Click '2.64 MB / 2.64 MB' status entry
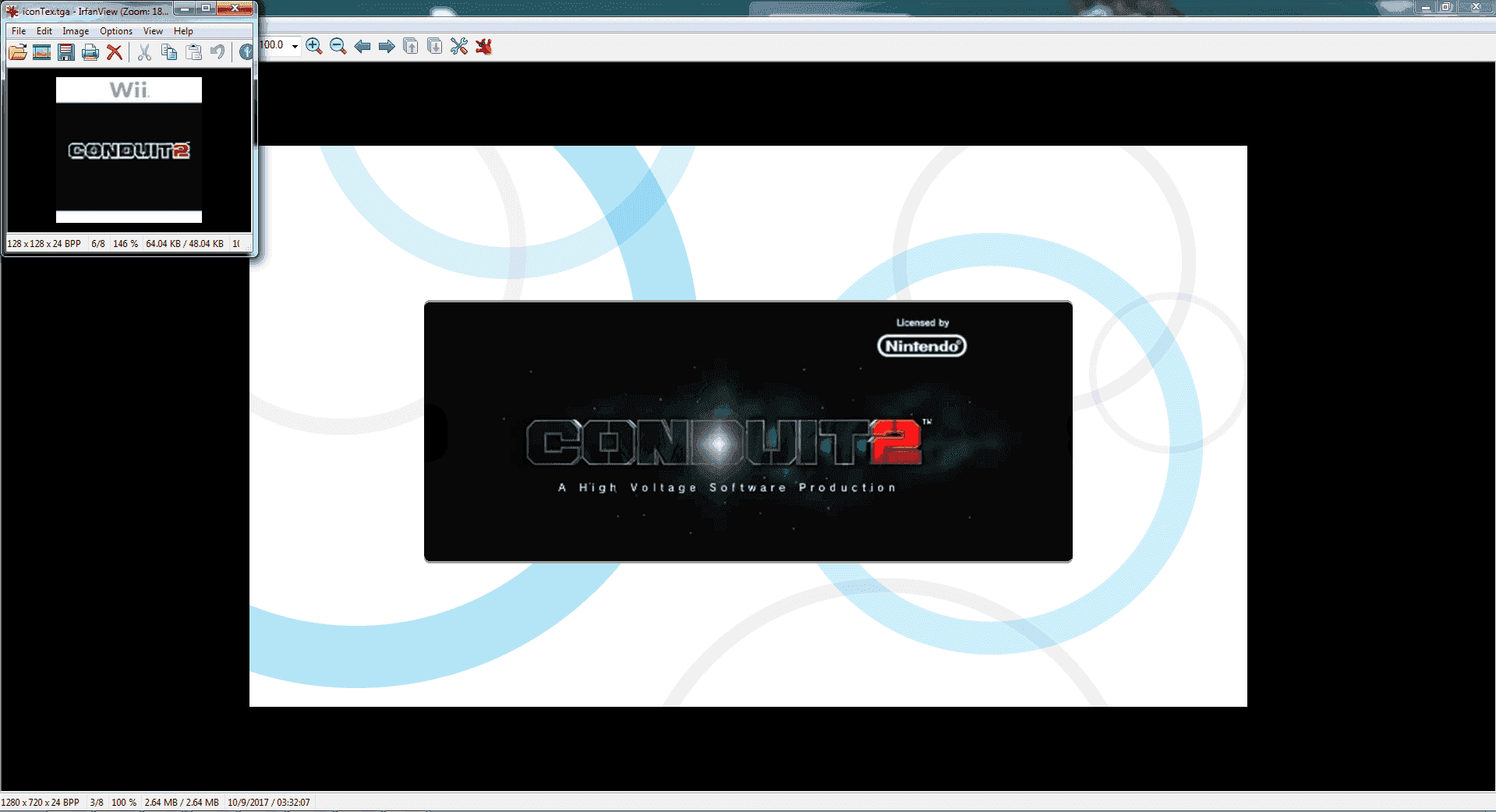Viewport: 1496px width, 812px height. pos(182,803)
